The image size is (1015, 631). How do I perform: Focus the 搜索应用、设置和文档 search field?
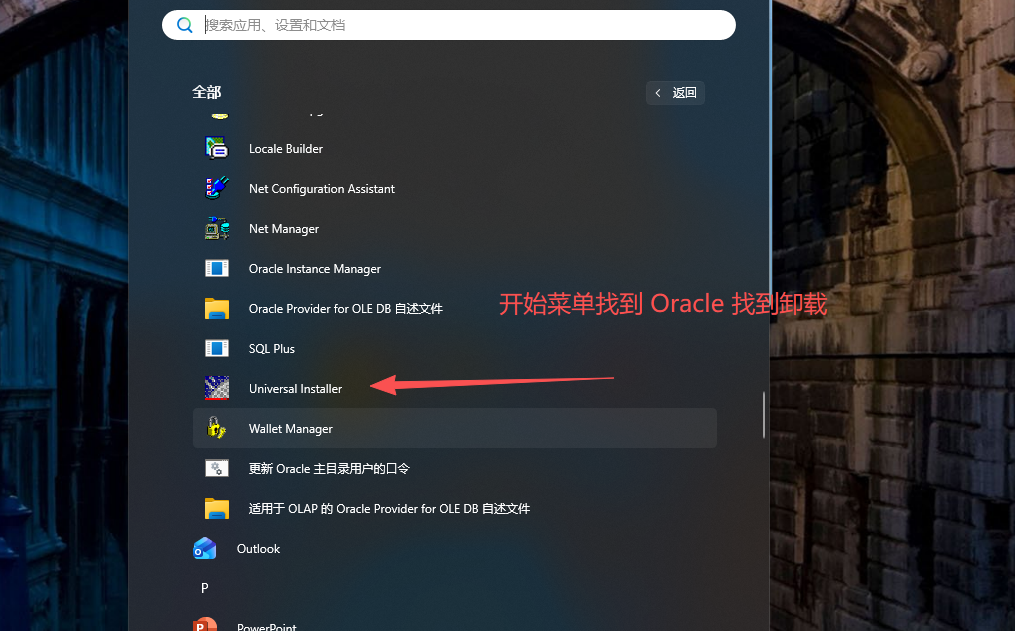pos(449,25)
